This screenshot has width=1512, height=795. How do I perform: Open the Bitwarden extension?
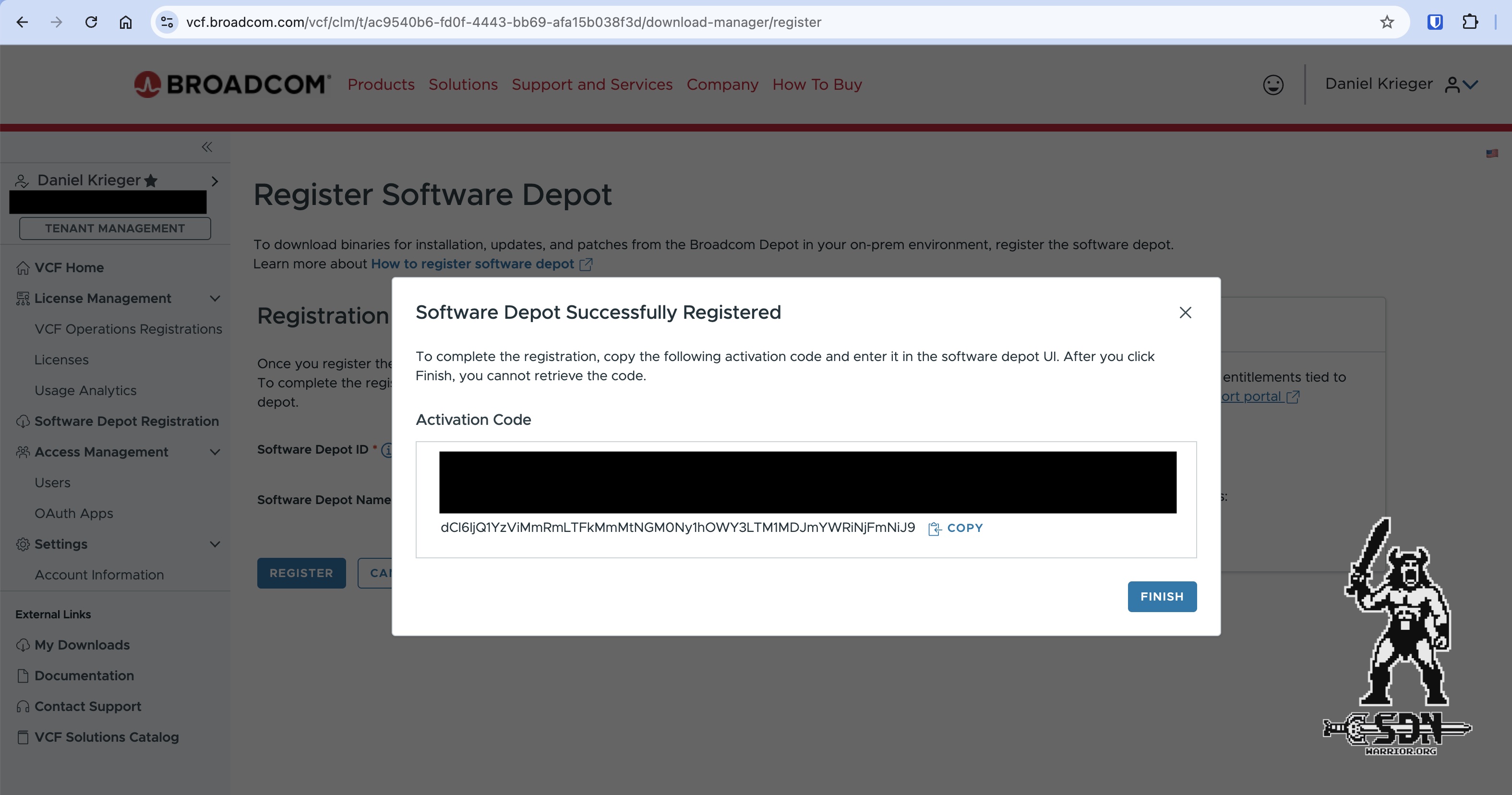(1435, 22)
